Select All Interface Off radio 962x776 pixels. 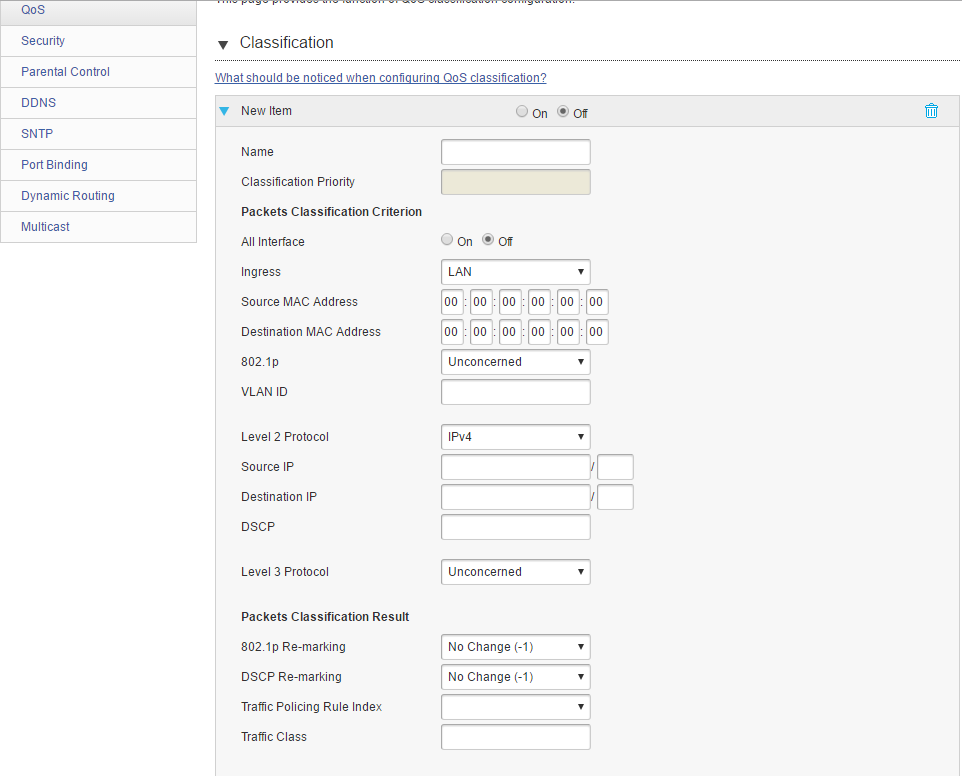[488, 239]
